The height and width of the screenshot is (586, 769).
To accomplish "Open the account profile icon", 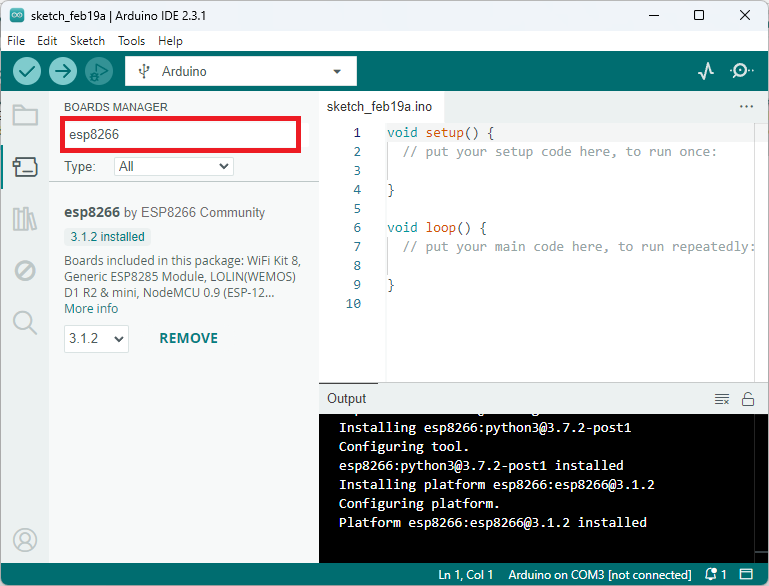I will (x=25, y=540).
